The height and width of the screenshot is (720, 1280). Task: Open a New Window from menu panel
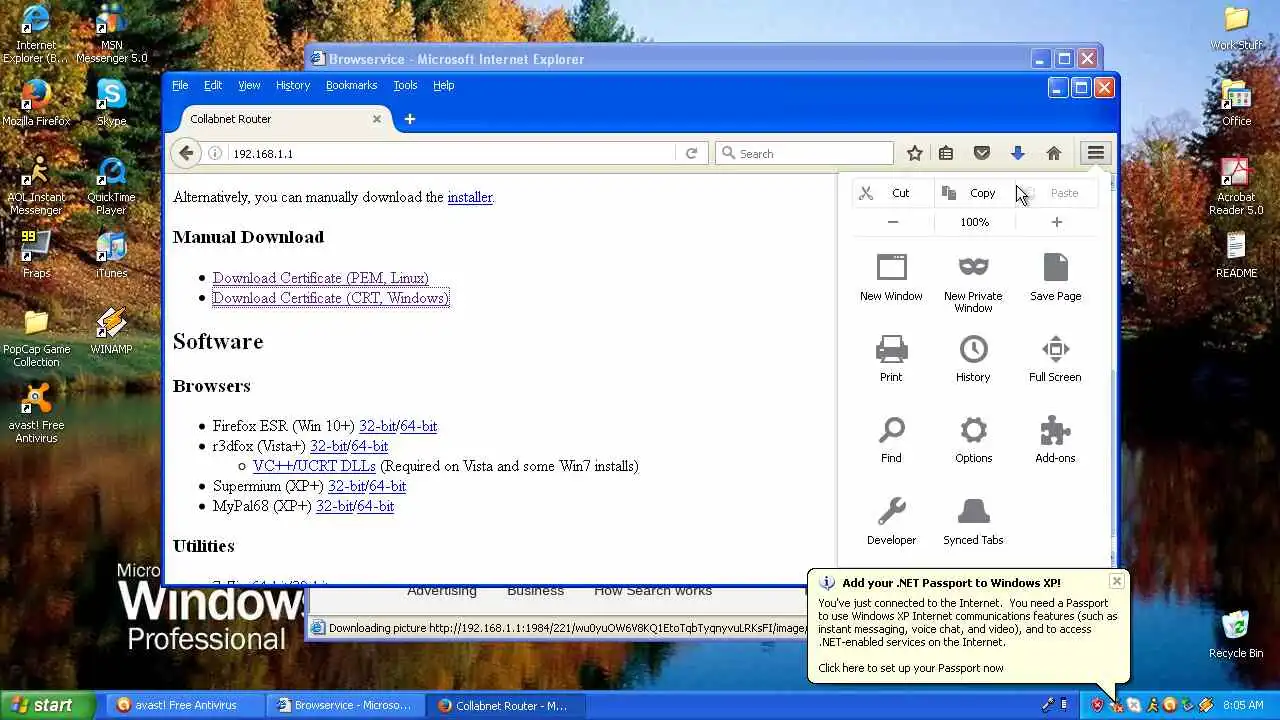pyautogui.click(x=891, y=278)
